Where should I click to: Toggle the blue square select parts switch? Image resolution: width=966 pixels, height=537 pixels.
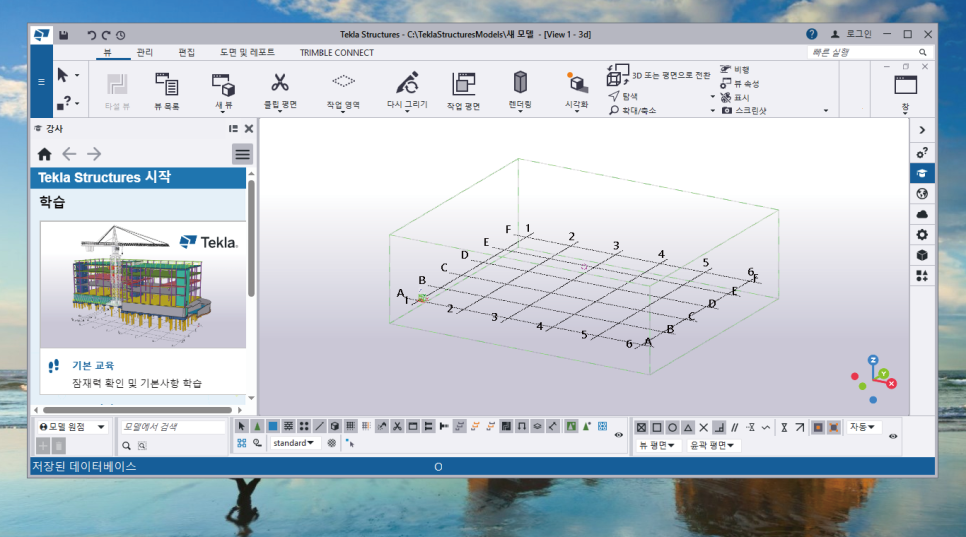(x=273, y=426)
